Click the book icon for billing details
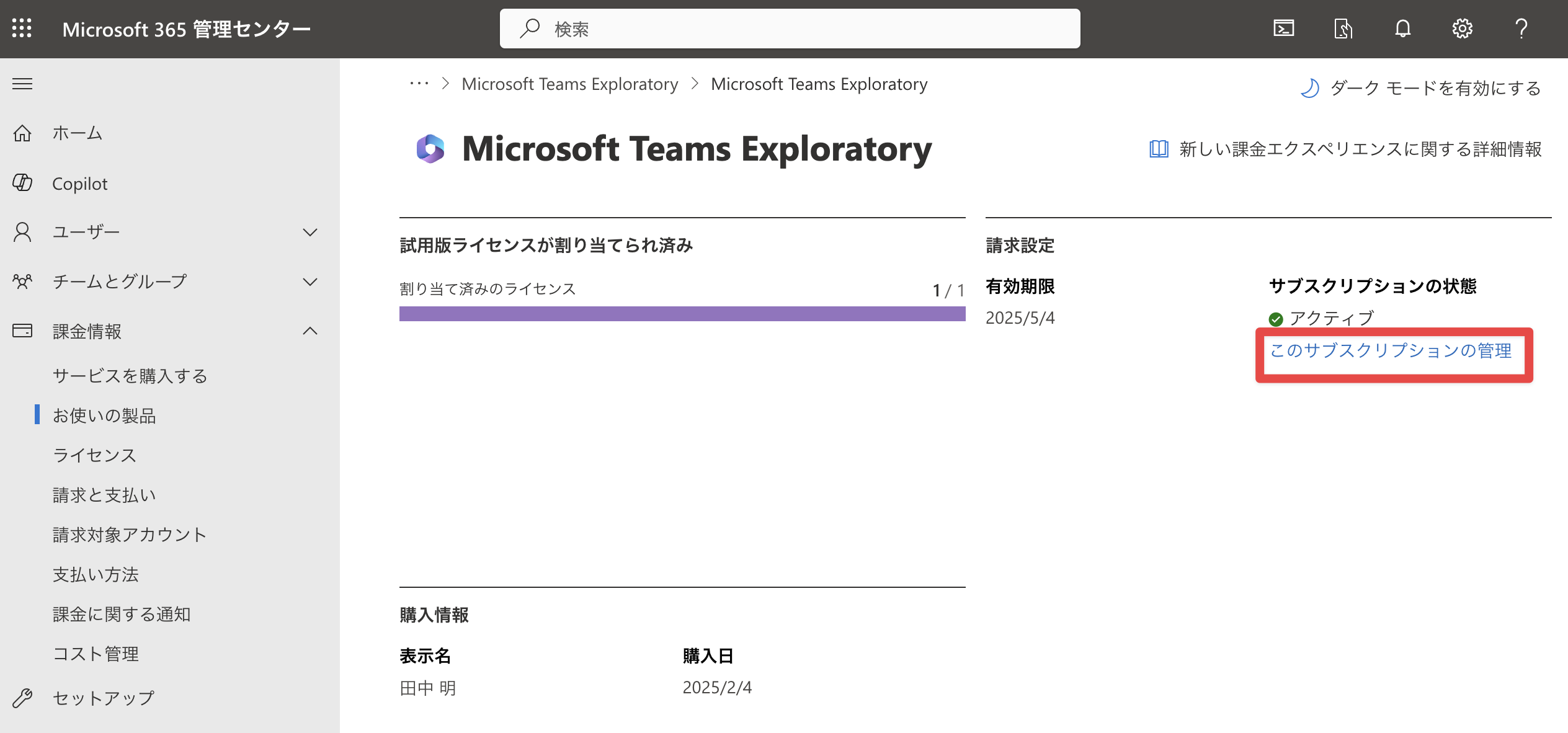1568x733 pixels. click(x=1159, y=149)
